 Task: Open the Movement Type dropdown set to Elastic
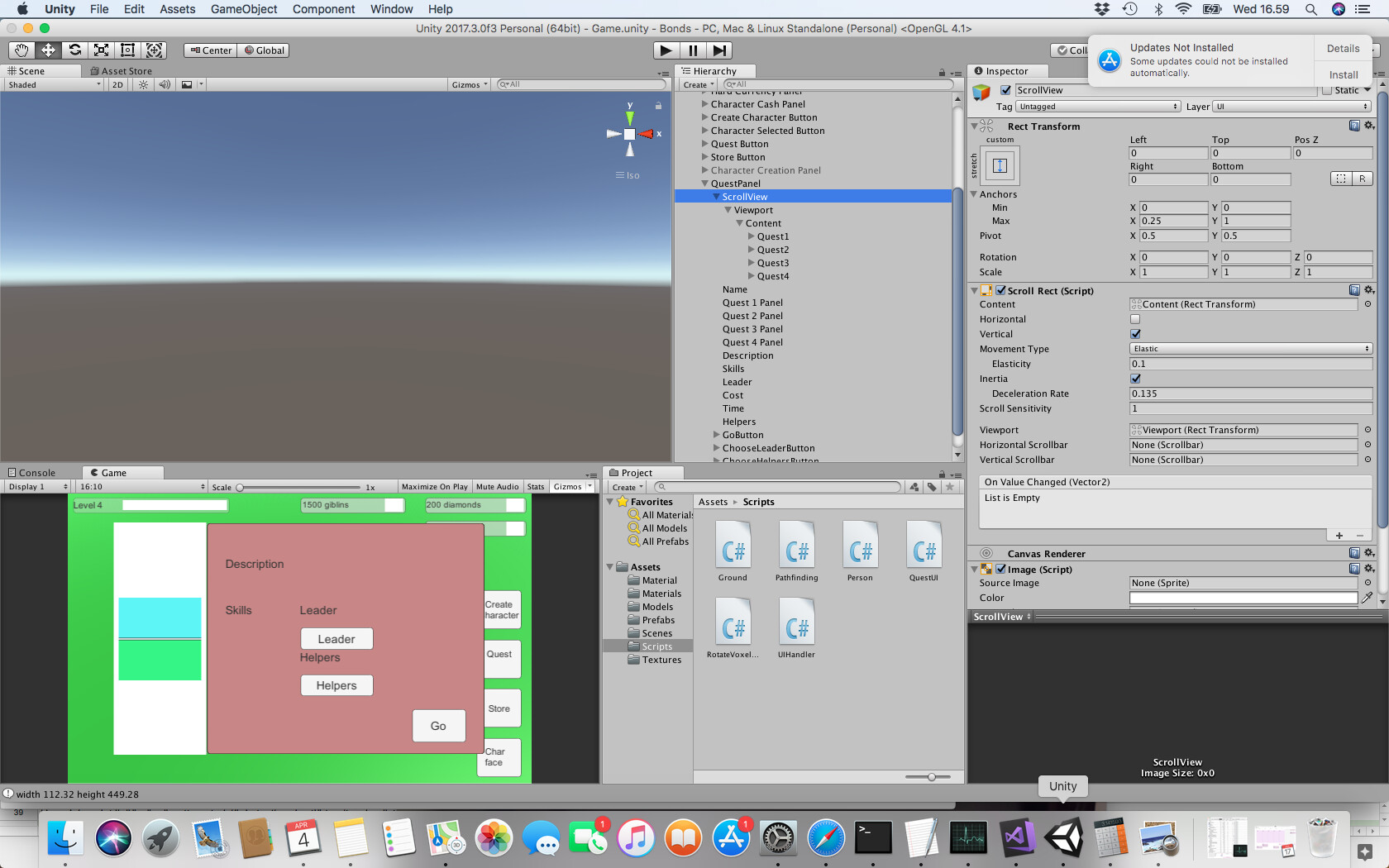(1250, 348)
